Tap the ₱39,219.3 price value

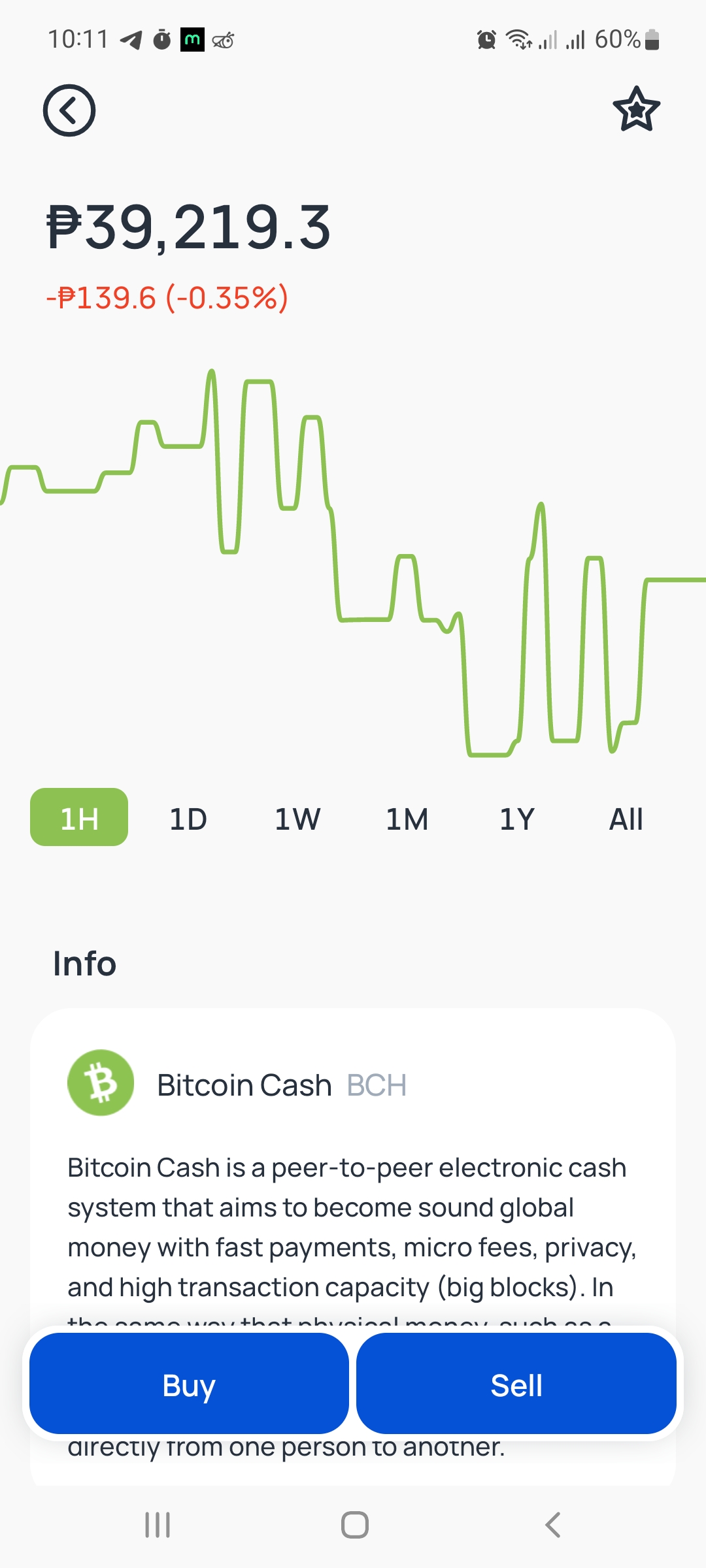pos(189,227)
